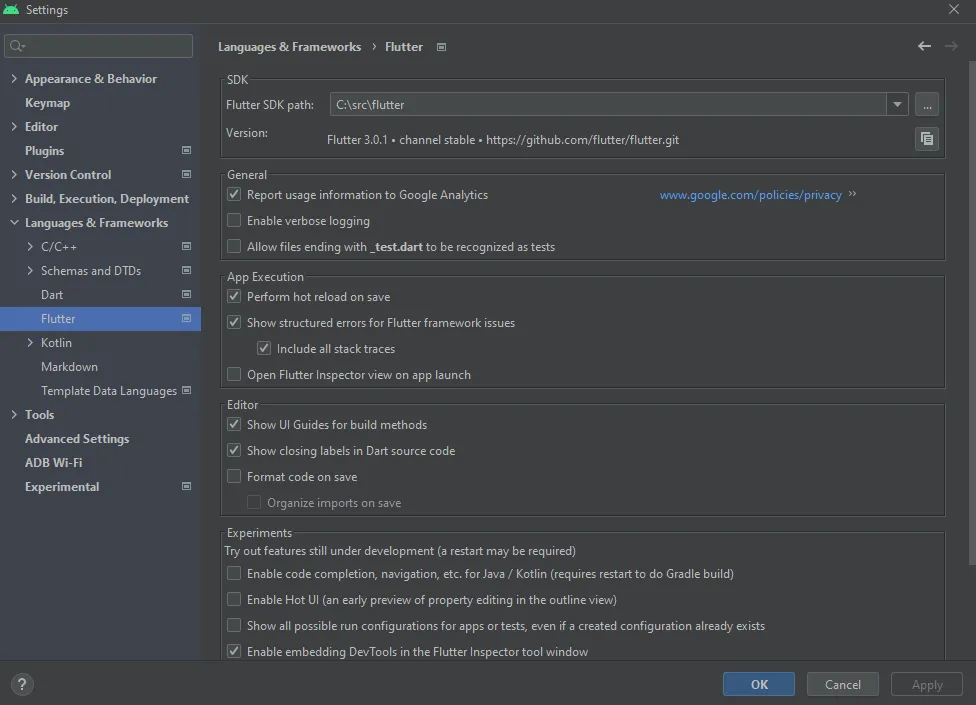
Task: Click project settings icon next to Dart
Action: point(186,295)
